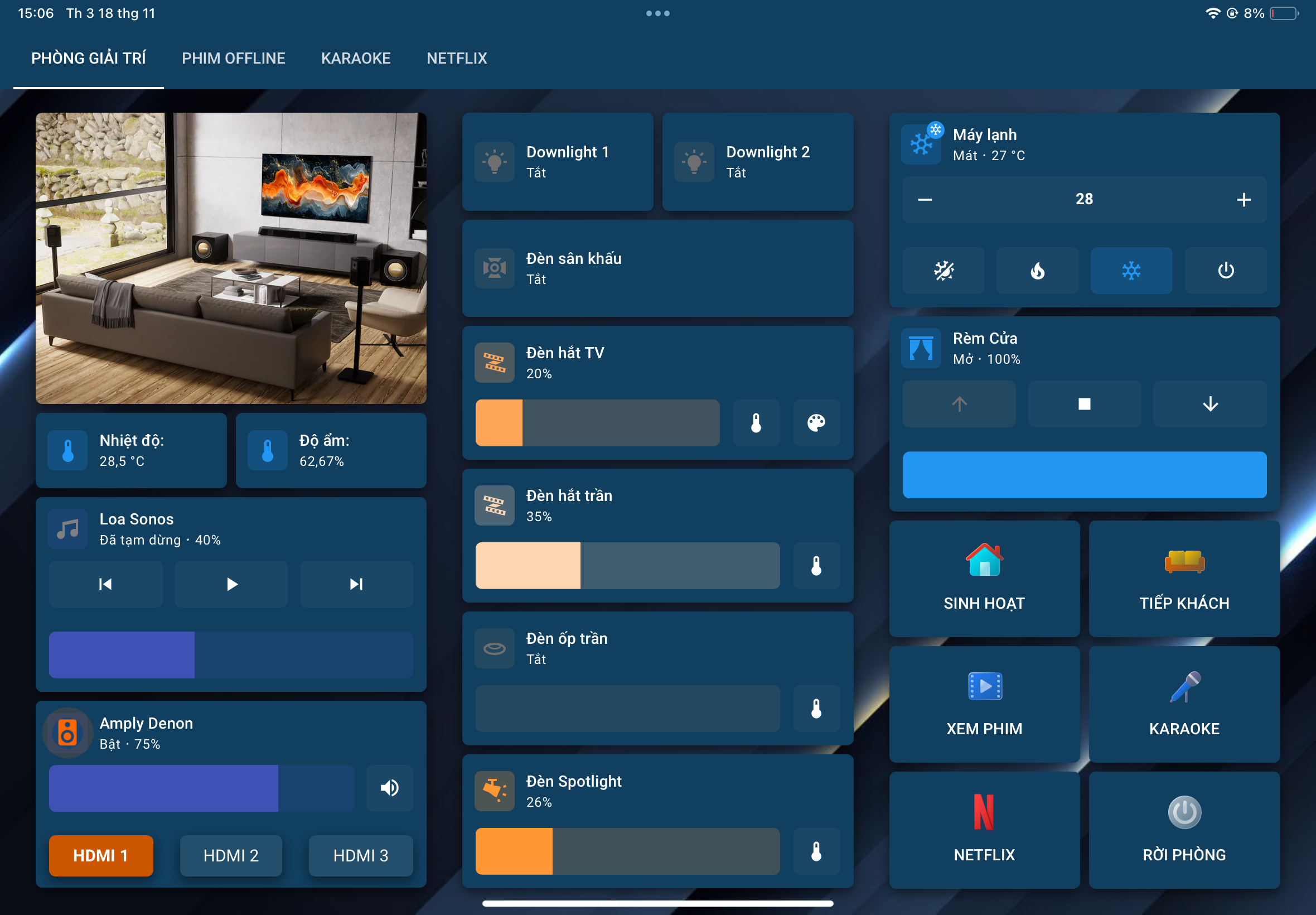Activate the KARAOKE microphone scene

(x=1184, y=704)
